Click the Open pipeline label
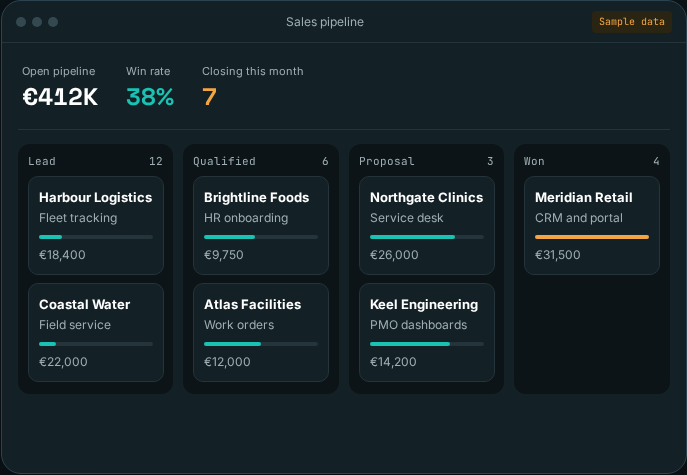 click(x=59, y=71)
